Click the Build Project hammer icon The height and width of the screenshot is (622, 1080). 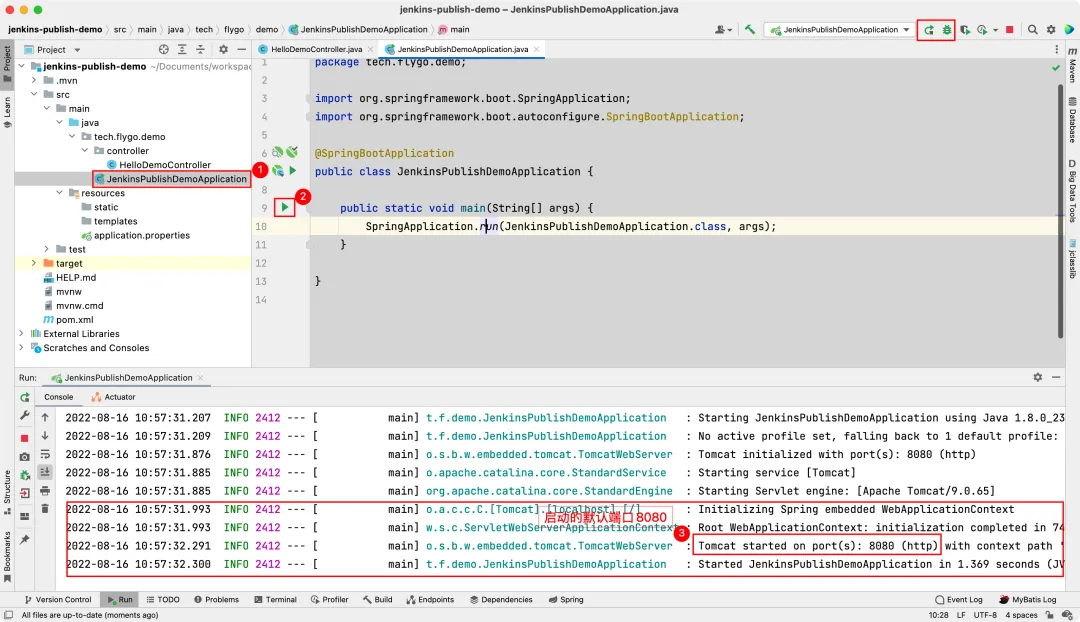coord(749,30)
